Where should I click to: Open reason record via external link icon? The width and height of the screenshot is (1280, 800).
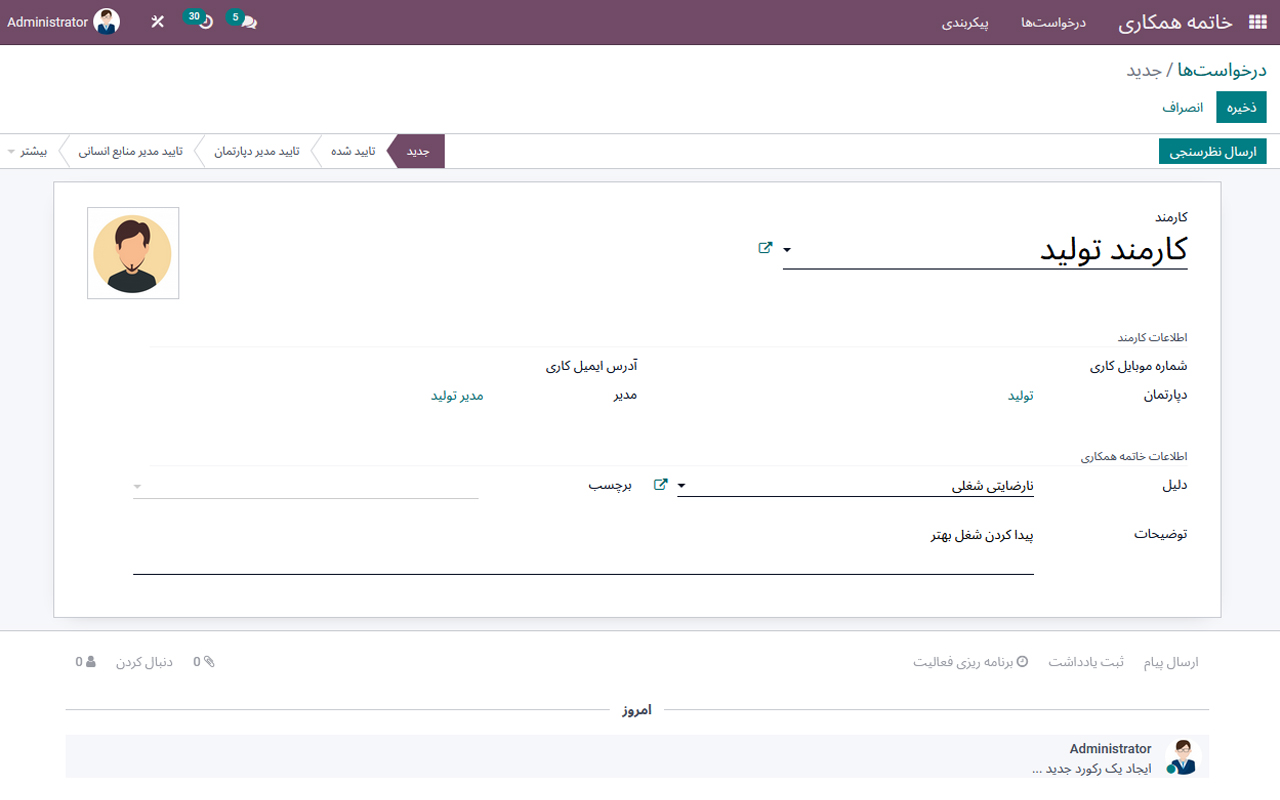661,484
